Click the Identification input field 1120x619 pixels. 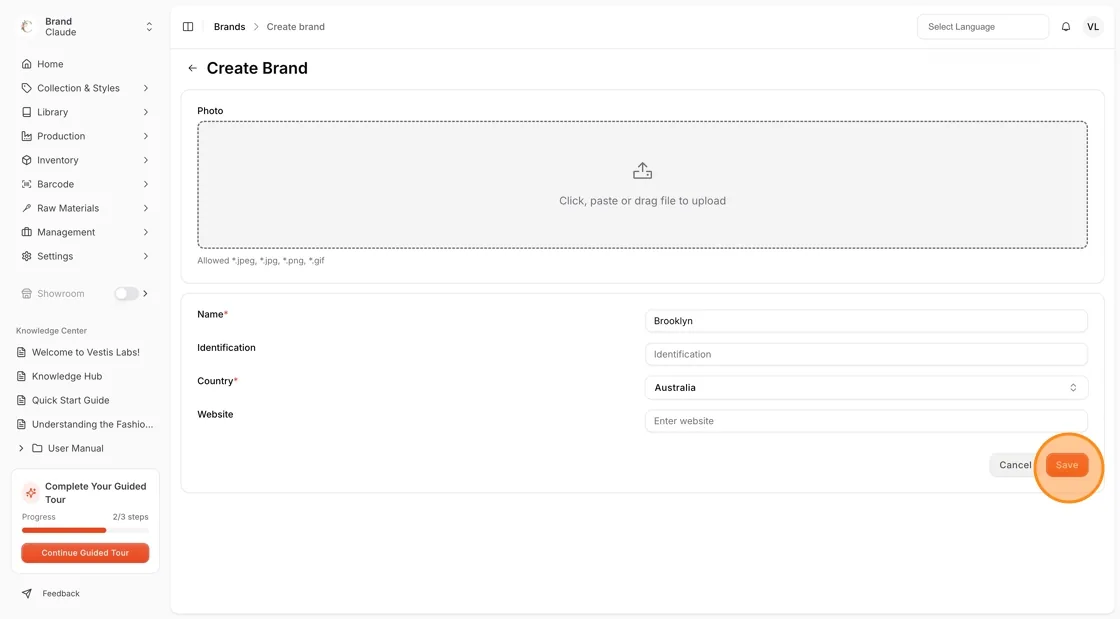(x=866, y=354)
